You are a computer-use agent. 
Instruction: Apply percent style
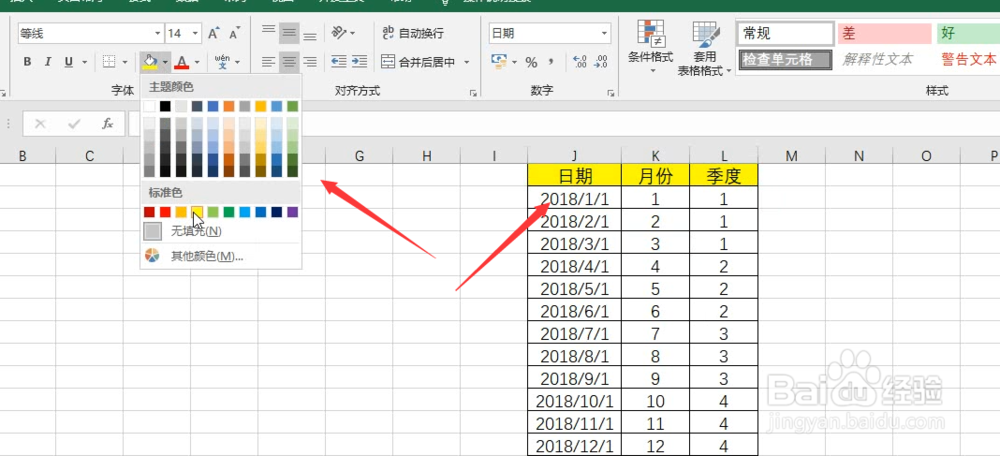(531, 62)
